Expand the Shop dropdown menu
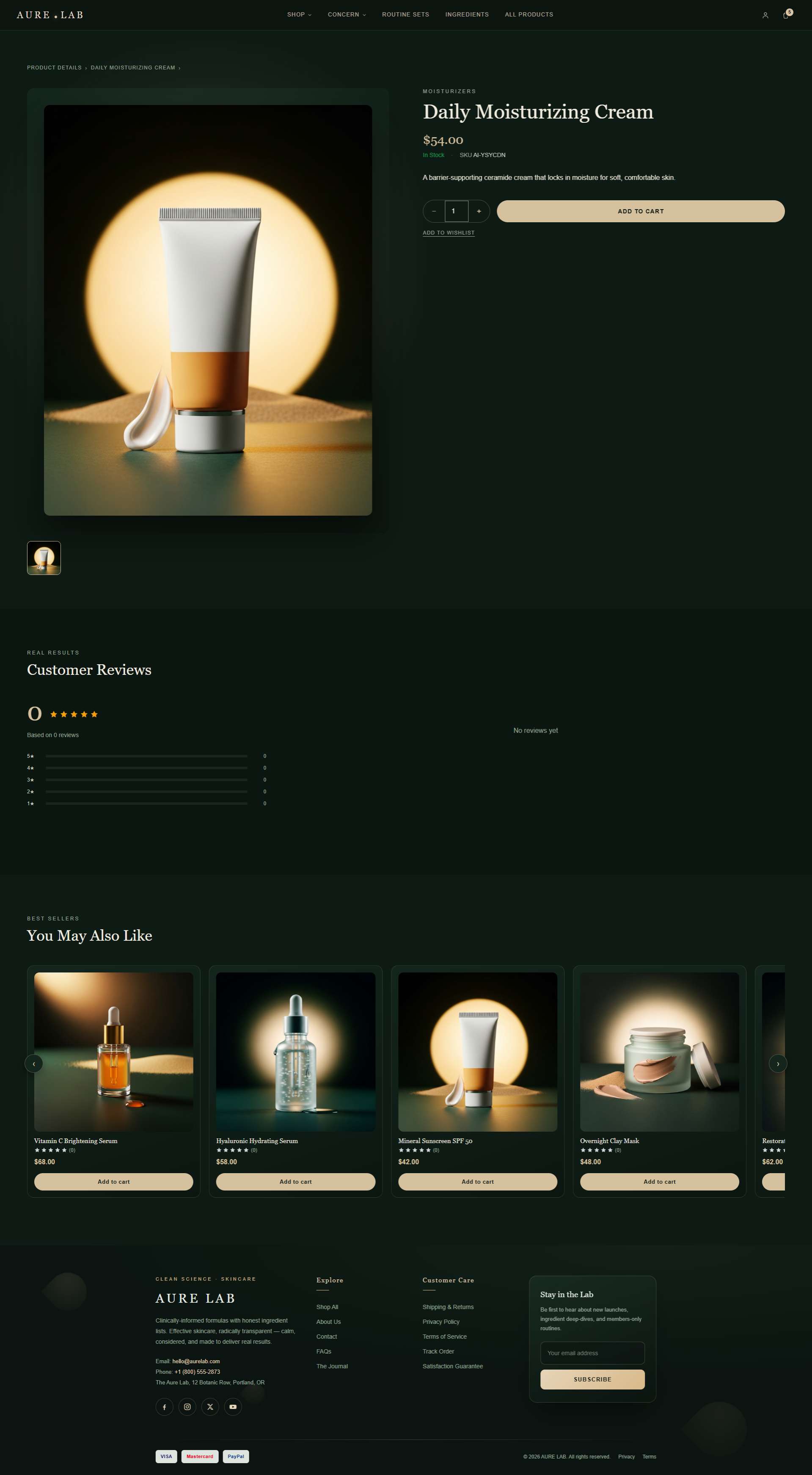Image resolution: width=812 pixels, height=1475 pixels. (x=299, y=15)
